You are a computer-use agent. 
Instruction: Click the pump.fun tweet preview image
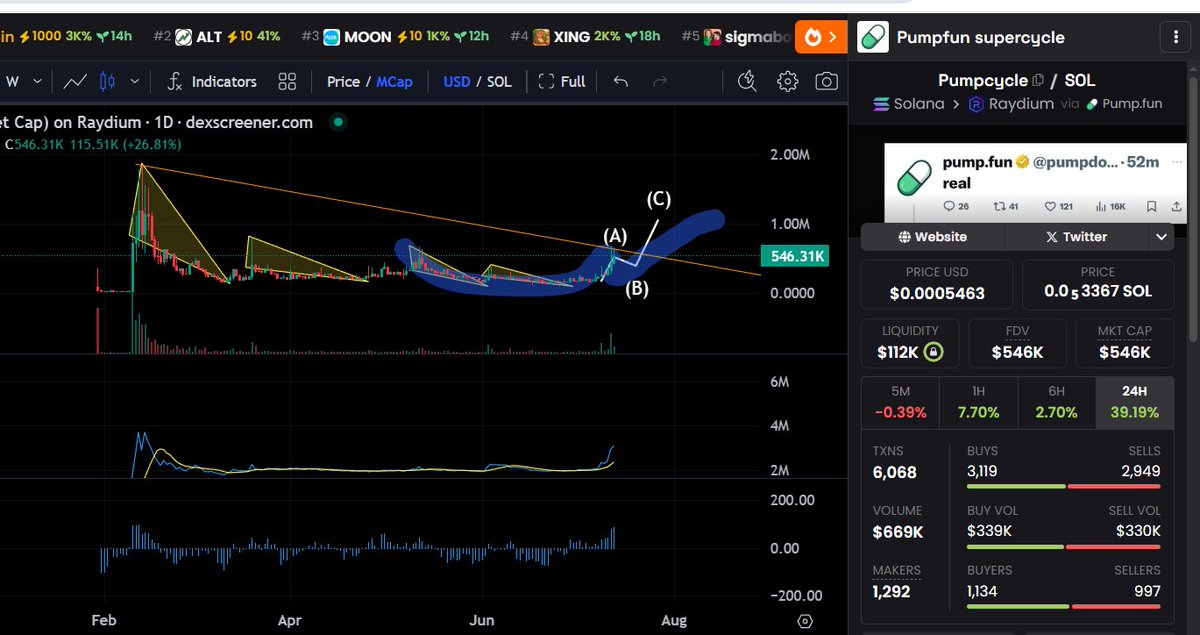(1035, 182)
